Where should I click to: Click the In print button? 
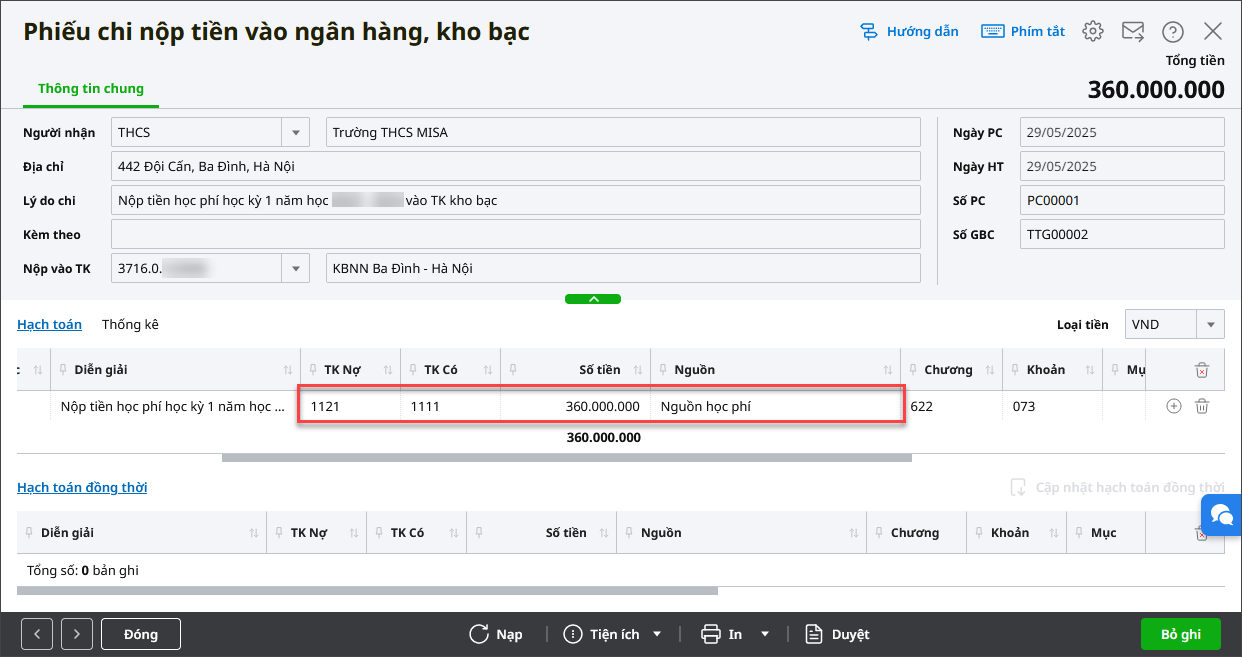click(x=722, y=634)
